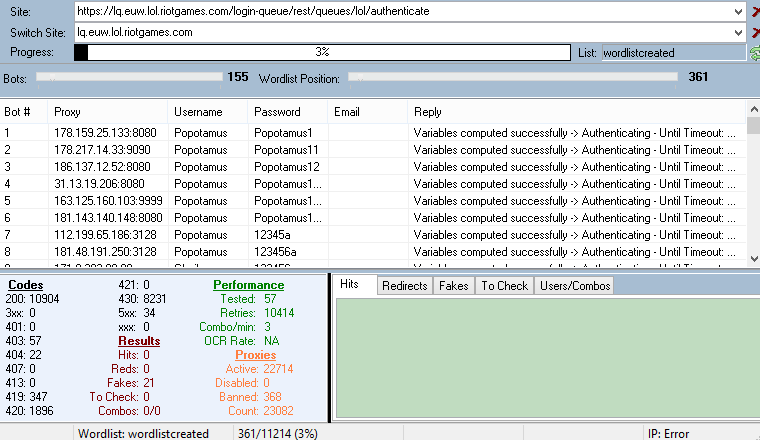Screen dimensions: 760x440
Task: Click the Active 22714 proxies value
Action: tap(278, 369)
